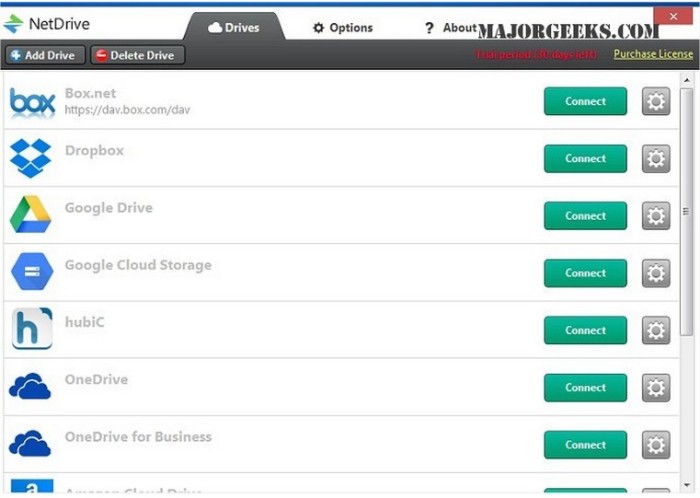
Task: Click the Google Cloud Storage hexagon icon
Action: 32,271
